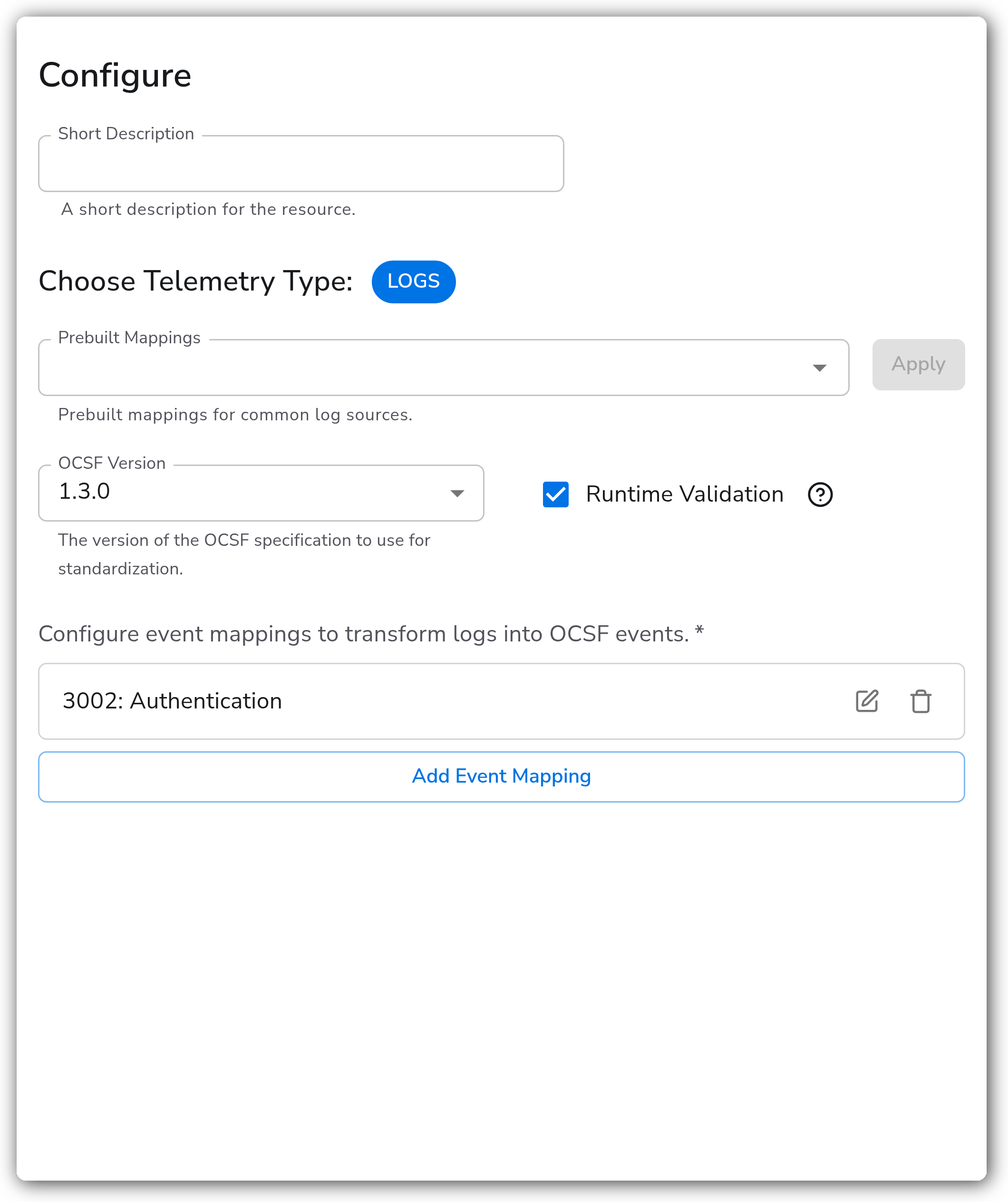
Task: Edit the 3002: Authentication mapping
Action: [867, 701]
